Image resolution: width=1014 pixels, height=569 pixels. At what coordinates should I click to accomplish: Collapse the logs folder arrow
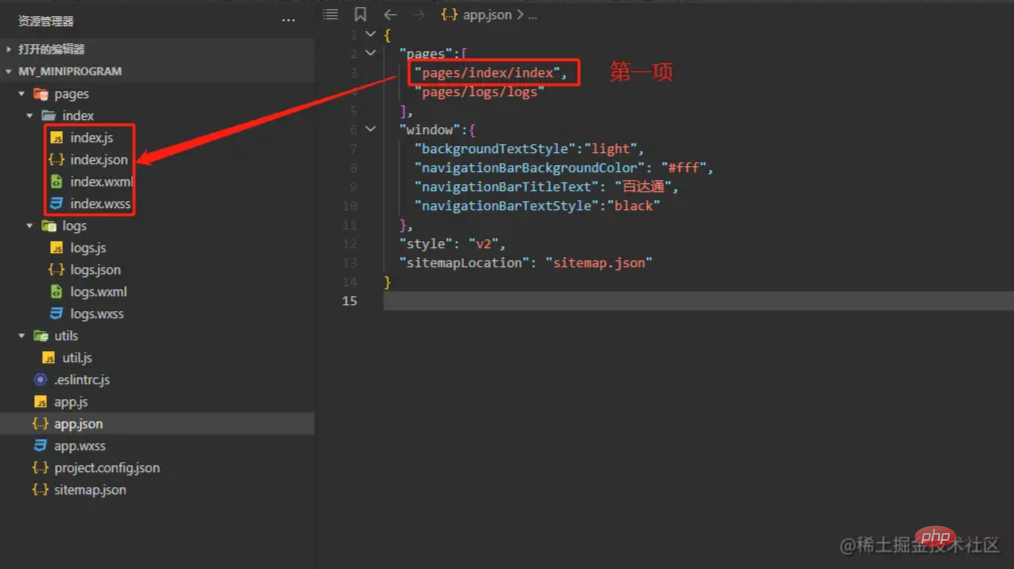pyautogui.click(x=30, y=226)
